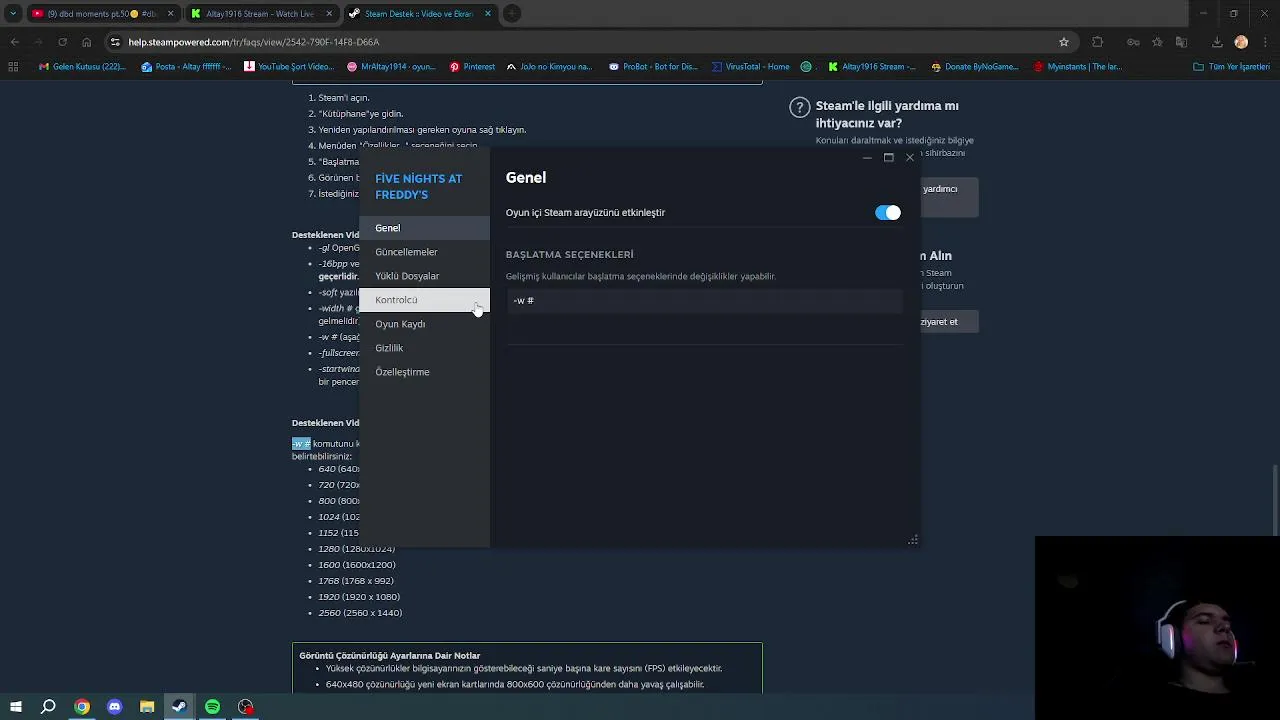Image resolution: width=1280 pixels, height=720 pixels.
Task: Select the Steam Destek browser tab
Action: [x=418, y=14]
